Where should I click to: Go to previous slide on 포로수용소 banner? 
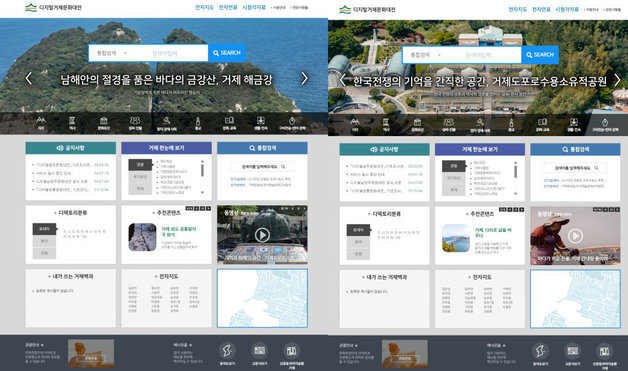pos(342,80)
